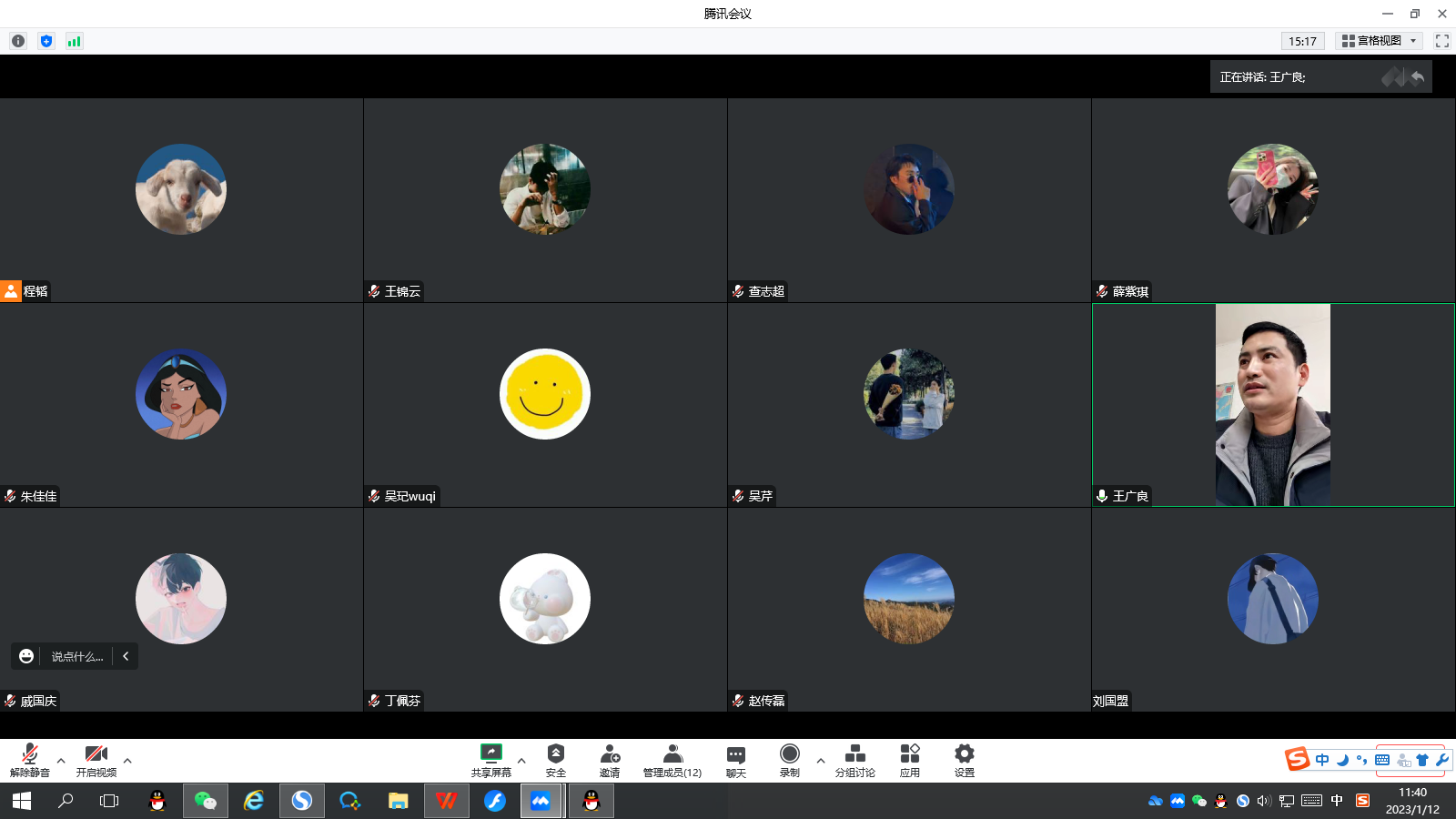This screenshot has height=819, width=1456.
Task: Turn on camera with 开启视频
Action: (96, 760)
